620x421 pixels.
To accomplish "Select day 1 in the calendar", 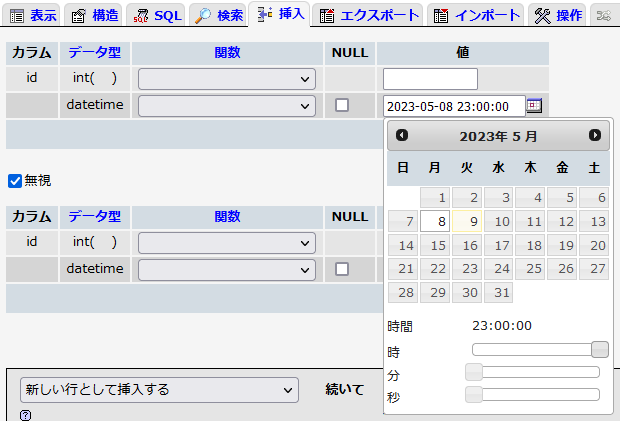I will pos(435,197).
